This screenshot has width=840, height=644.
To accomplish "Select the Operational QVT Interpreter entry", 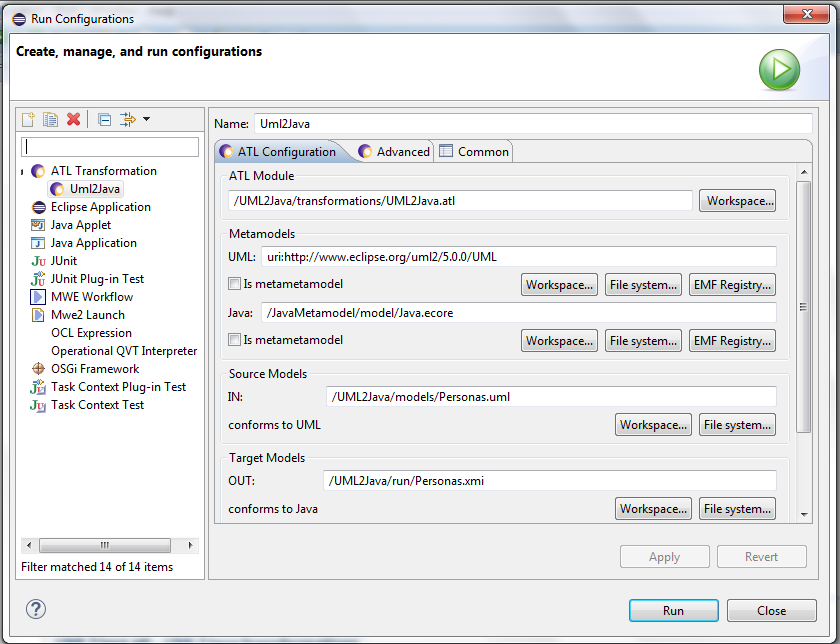I will click(x=124, y=351).
